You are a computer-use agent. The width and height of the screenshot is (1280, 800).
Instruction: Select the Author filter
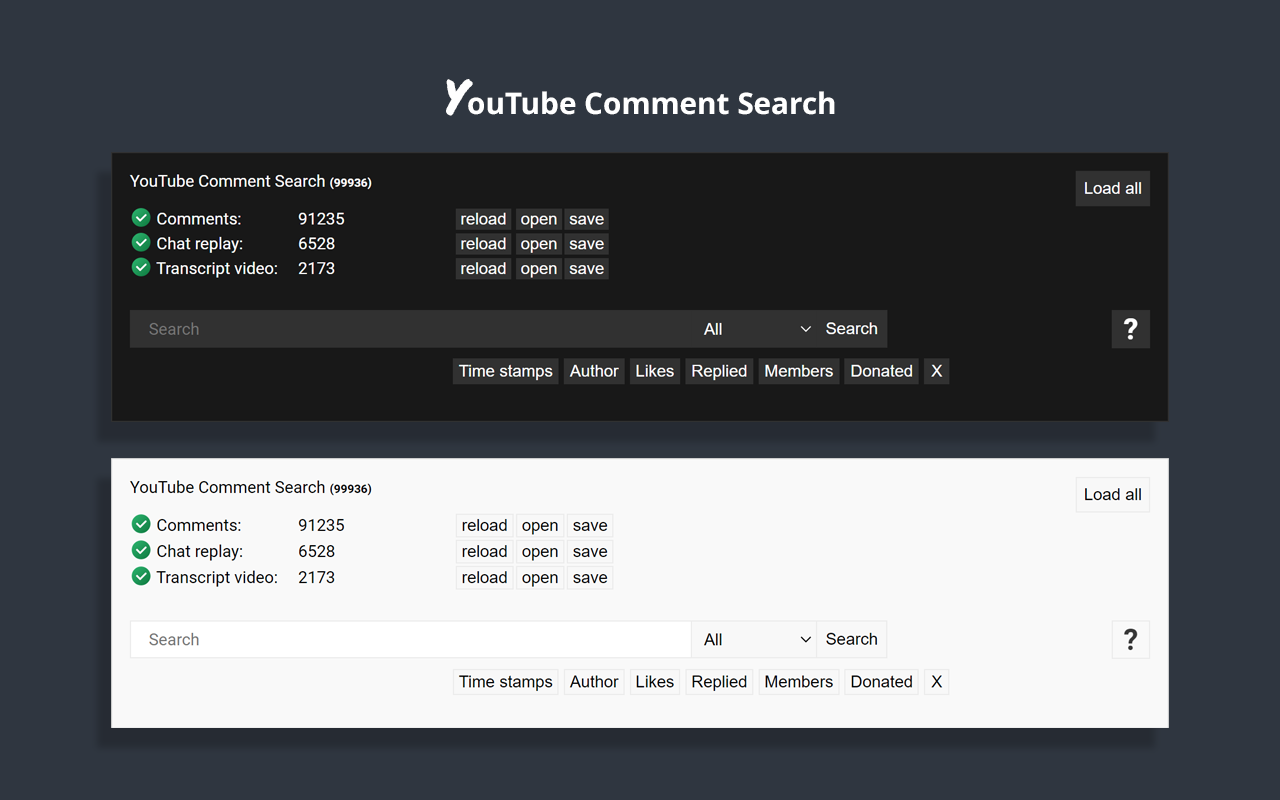click(x=593, y=370)
